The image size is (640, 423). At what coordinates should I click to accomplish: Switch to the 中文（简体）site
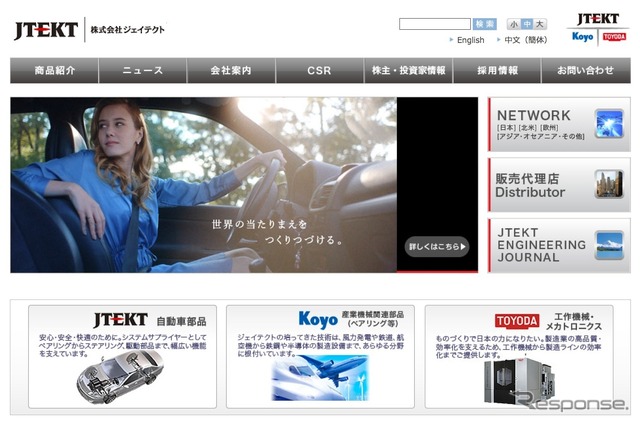pos(526,40)
